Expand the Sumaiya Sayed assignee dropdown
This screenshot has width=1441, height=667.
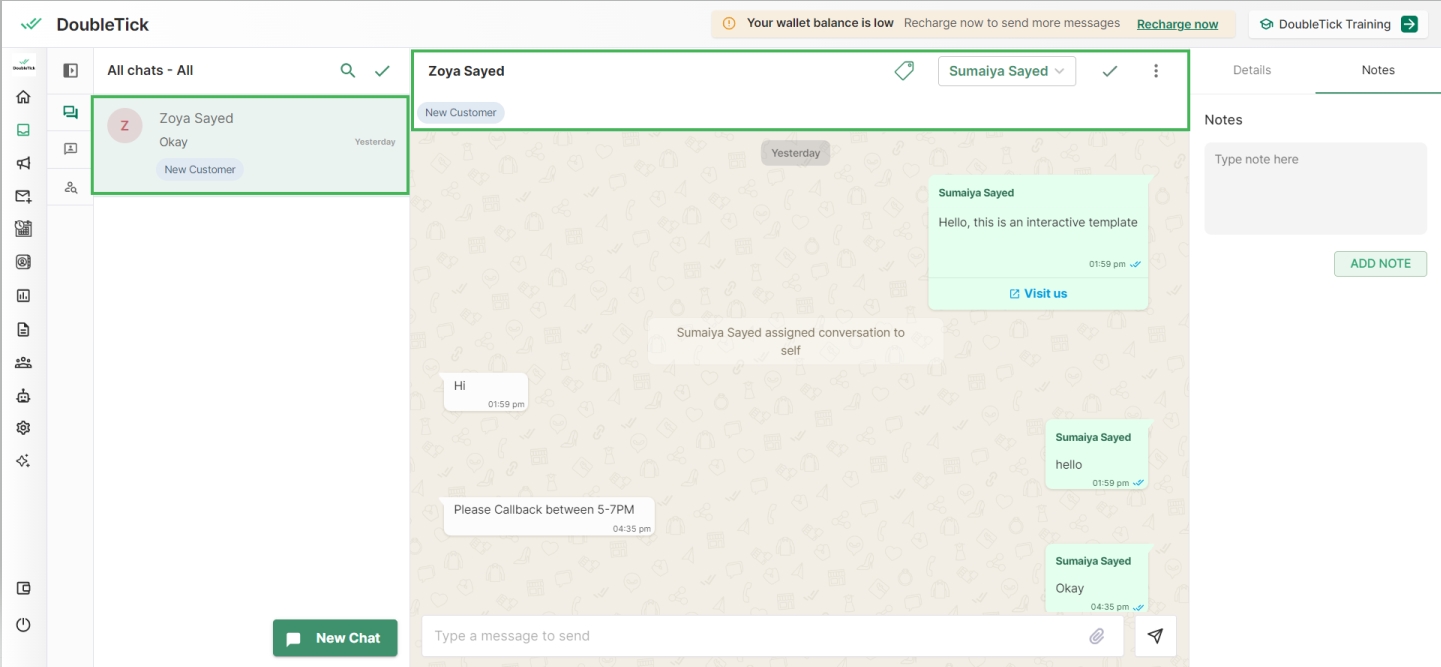(x=1006, y=71)
